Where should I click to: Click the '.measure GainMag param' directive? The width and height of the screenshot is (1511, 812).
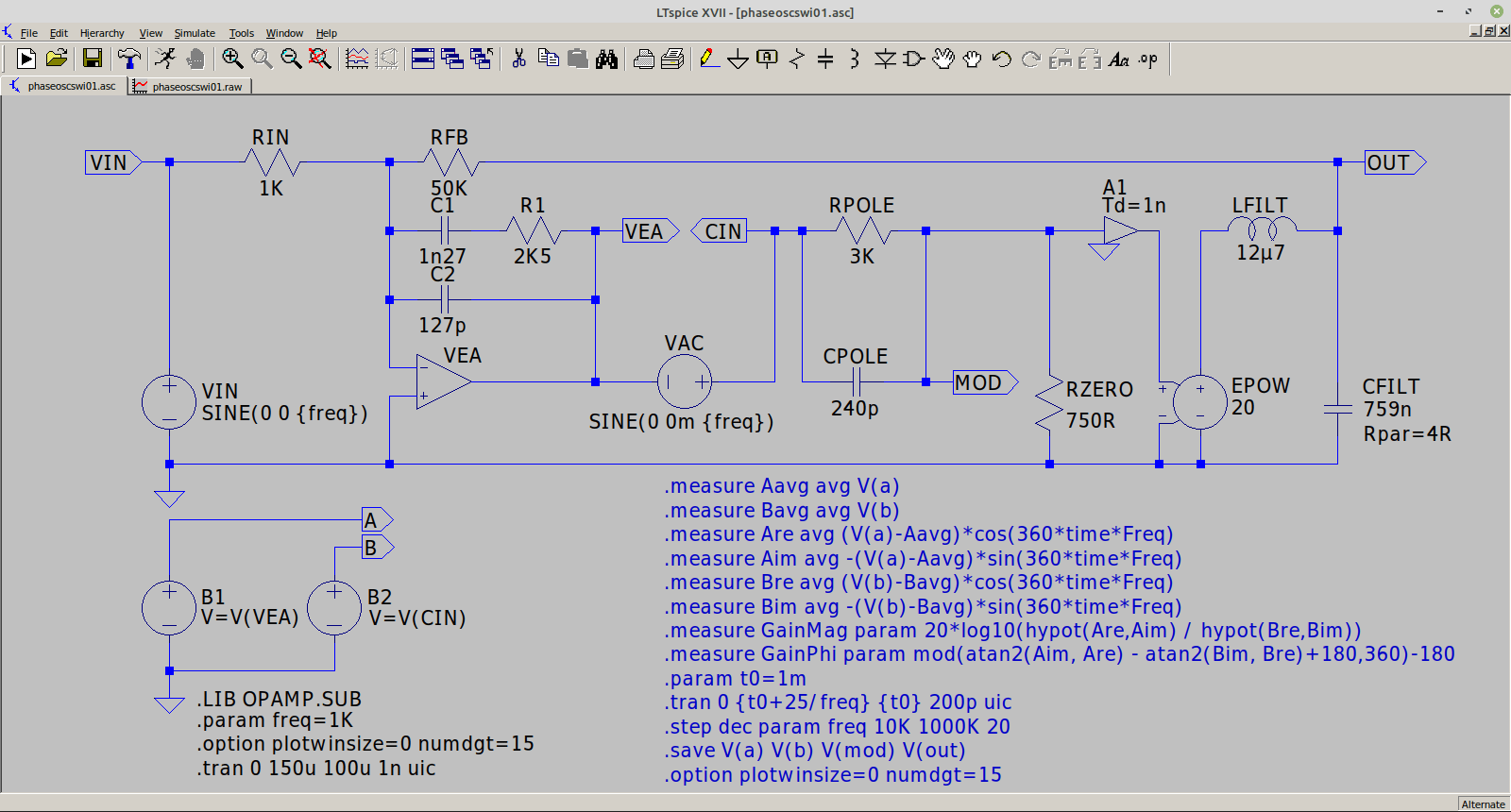[x=1013, y=631]
